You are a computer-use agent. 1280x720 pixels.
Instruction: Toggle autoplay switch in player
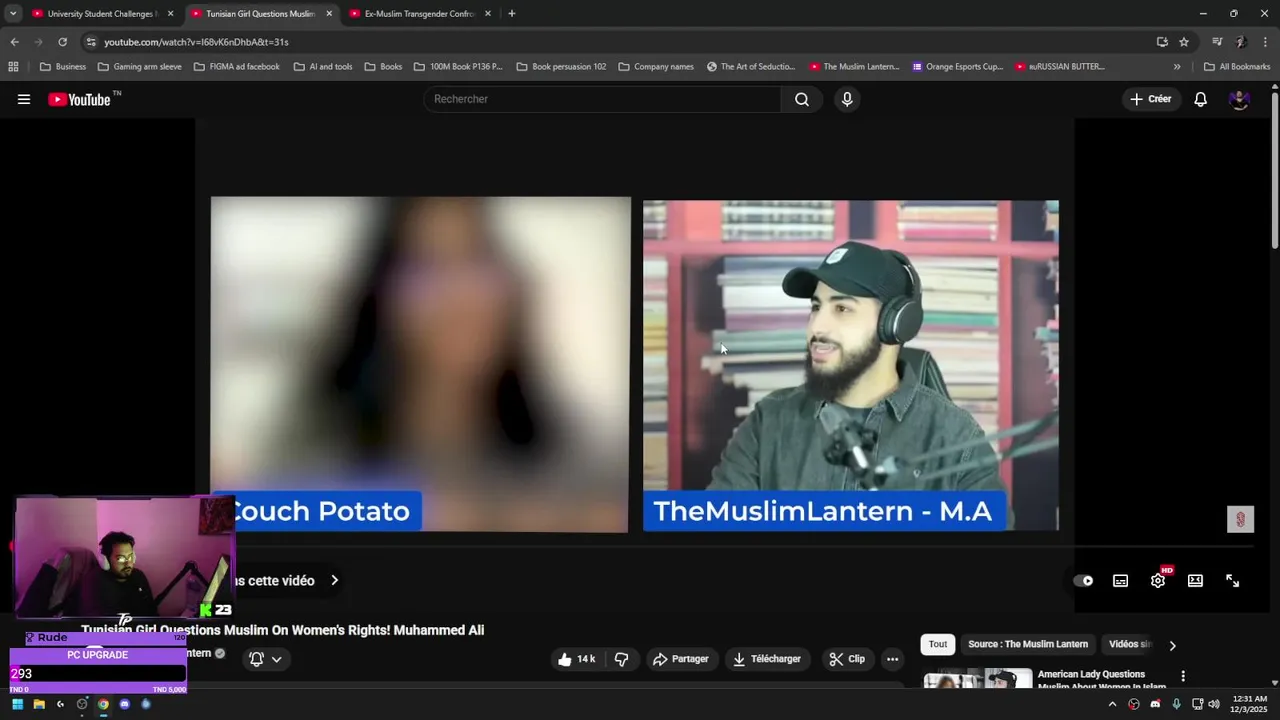pos(1083,580)
